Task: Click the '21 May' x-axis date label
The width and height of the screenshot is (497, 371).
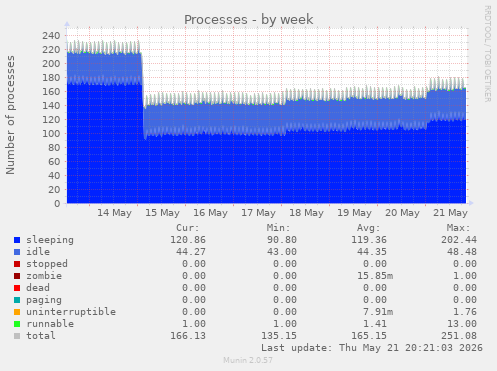Action: point(450,213)
